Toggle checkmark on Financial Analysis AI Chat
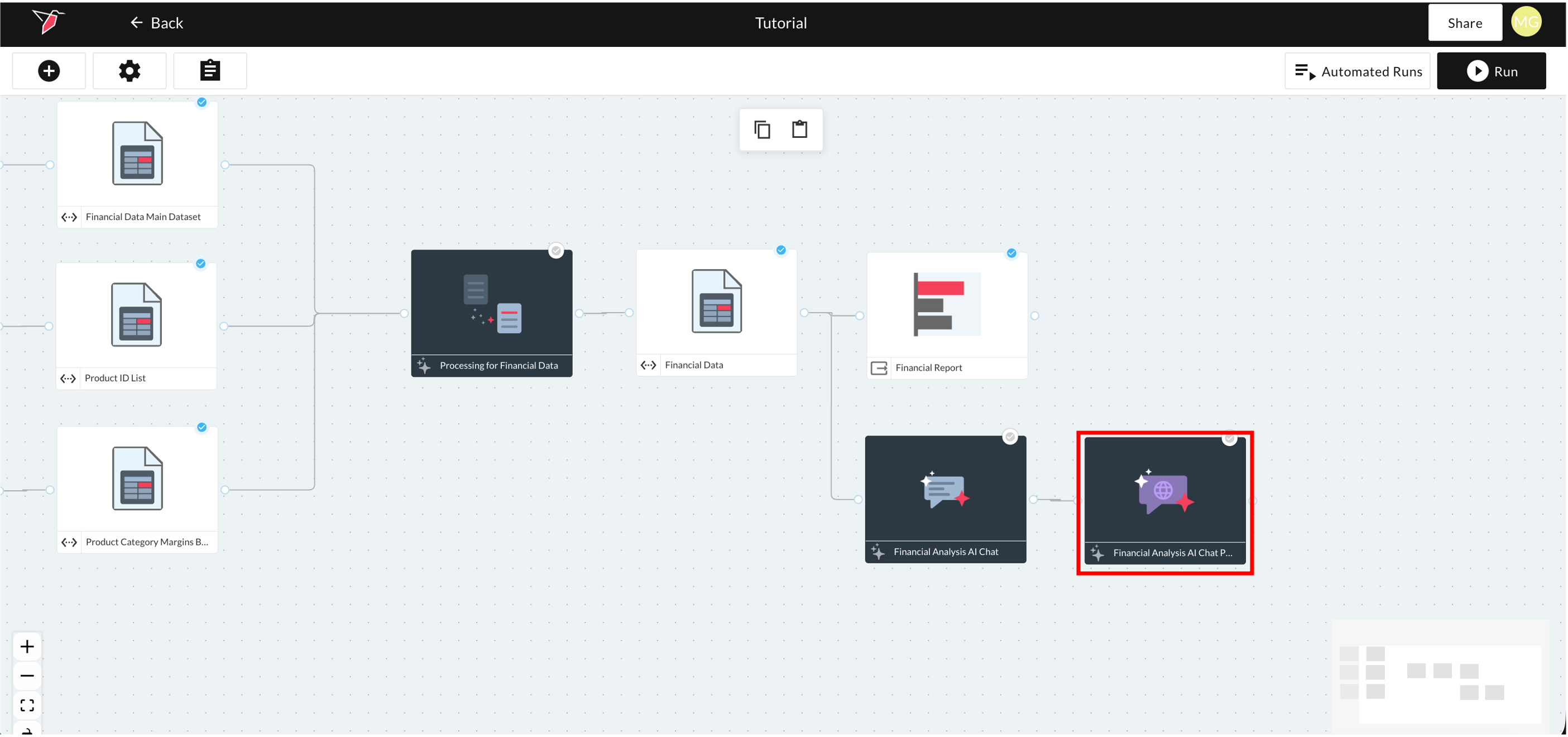 click(x=1010, y=437)
